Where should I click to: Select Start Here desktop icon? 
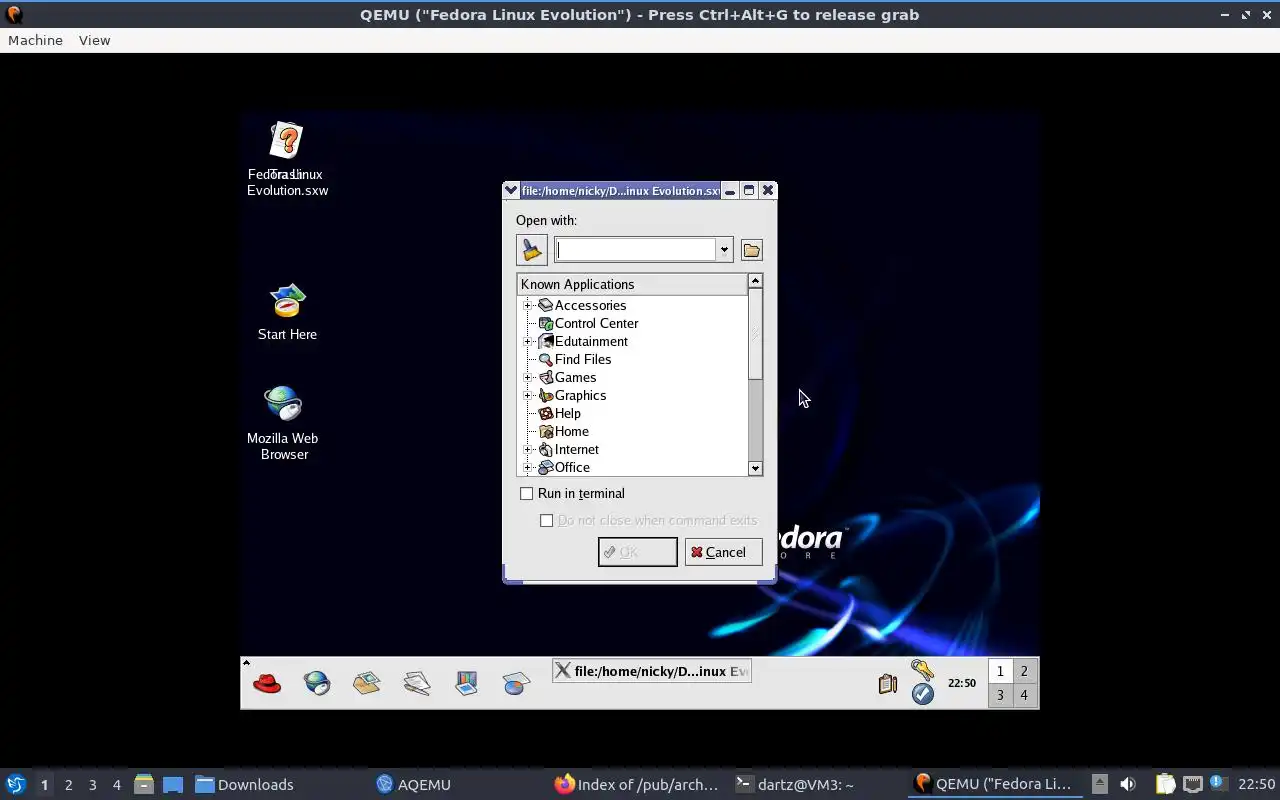click(287, 312)
